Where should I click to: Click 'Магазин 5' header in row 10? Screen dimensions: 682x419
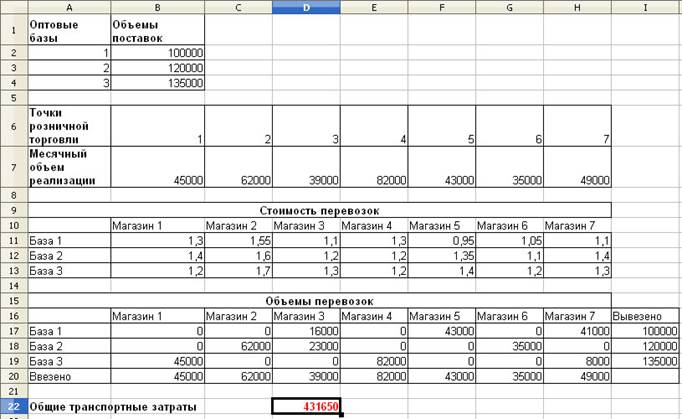click(442, 225)
